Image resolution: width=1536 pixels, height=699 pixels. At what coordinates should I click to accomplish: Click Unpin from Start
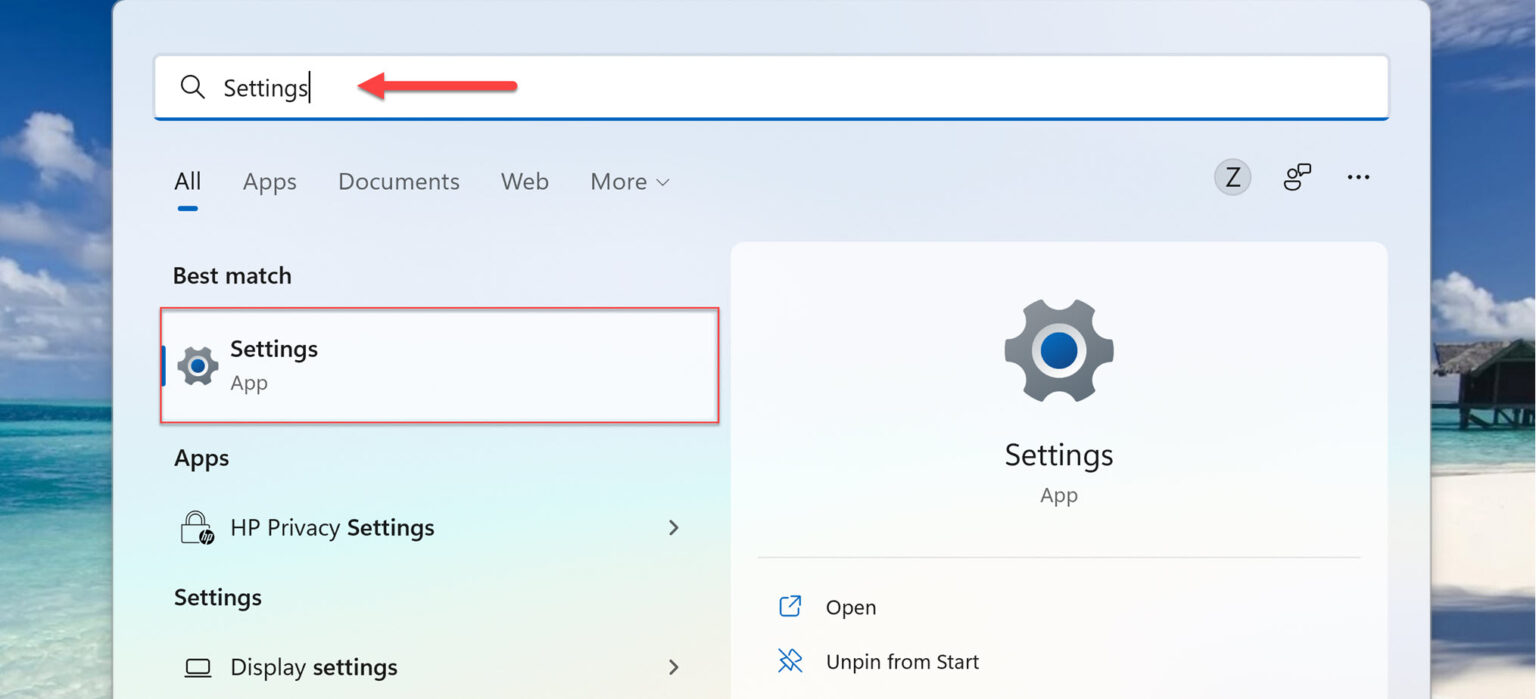[901, 661]
